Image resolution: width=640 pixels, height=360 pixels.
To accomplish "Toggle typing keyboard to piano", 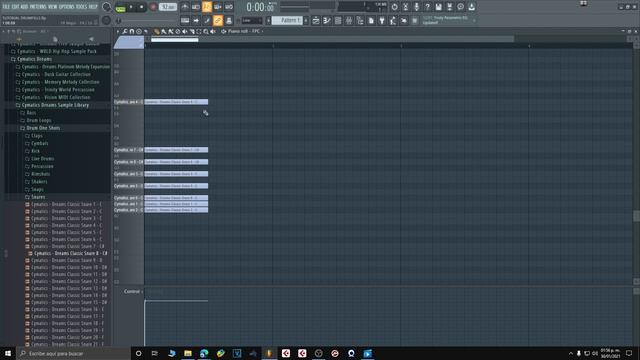I will click(x=185, y=20).
